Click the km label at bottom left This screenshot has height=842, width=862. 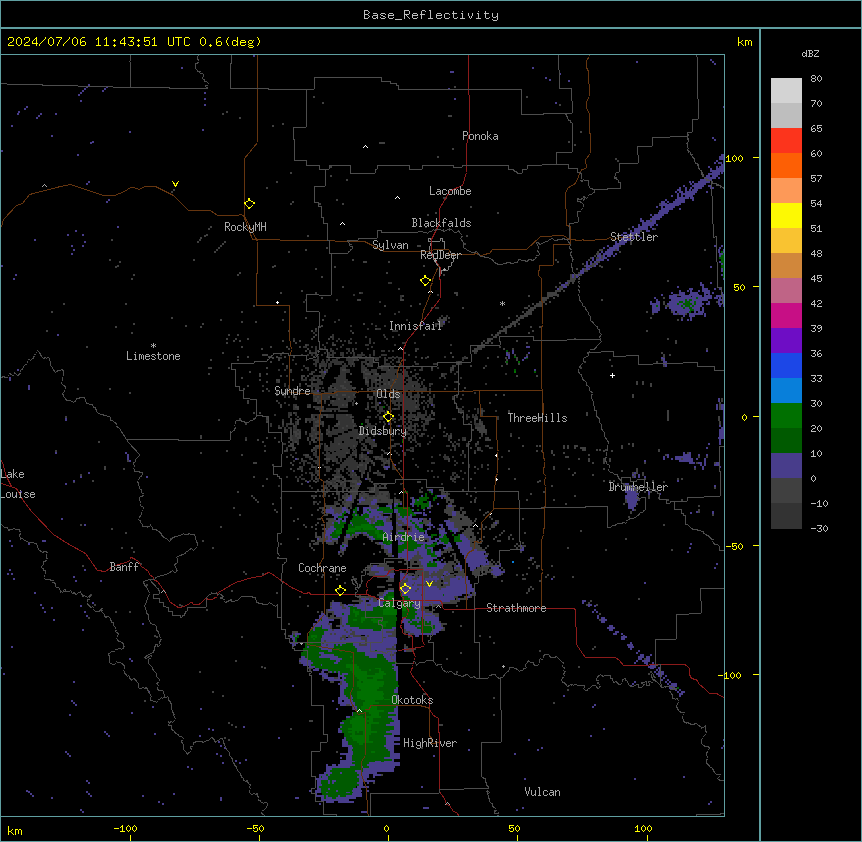point(14,830)
